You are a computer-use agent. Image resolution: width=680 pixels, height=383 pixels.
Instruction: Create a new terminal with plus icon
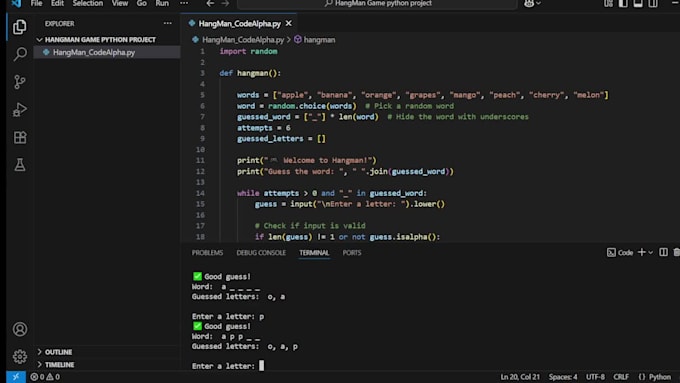pos(641,252)
